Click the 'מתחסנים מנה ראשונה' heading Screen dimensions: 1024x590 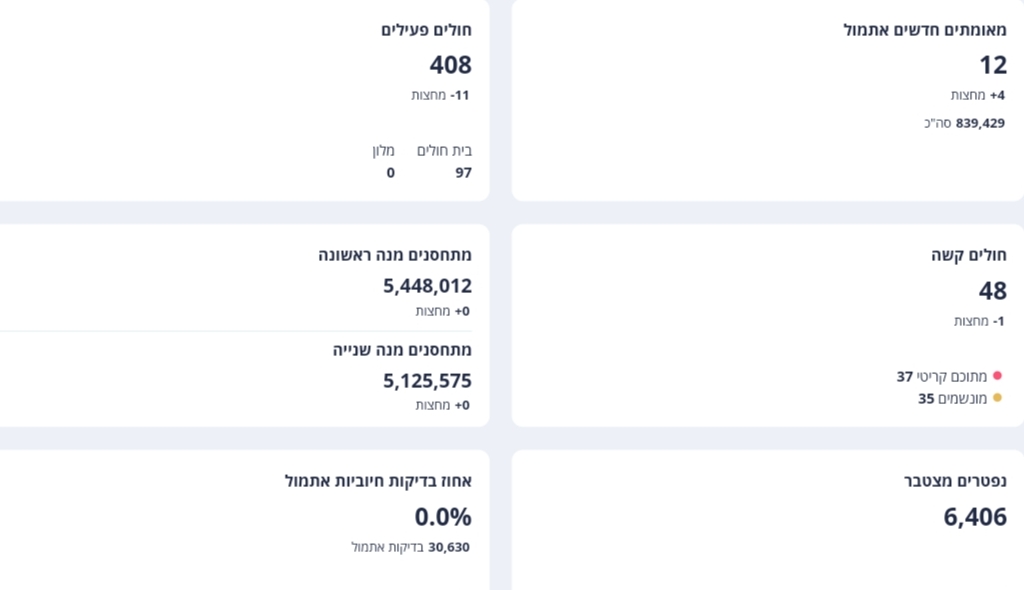click(x=395, y=255)
